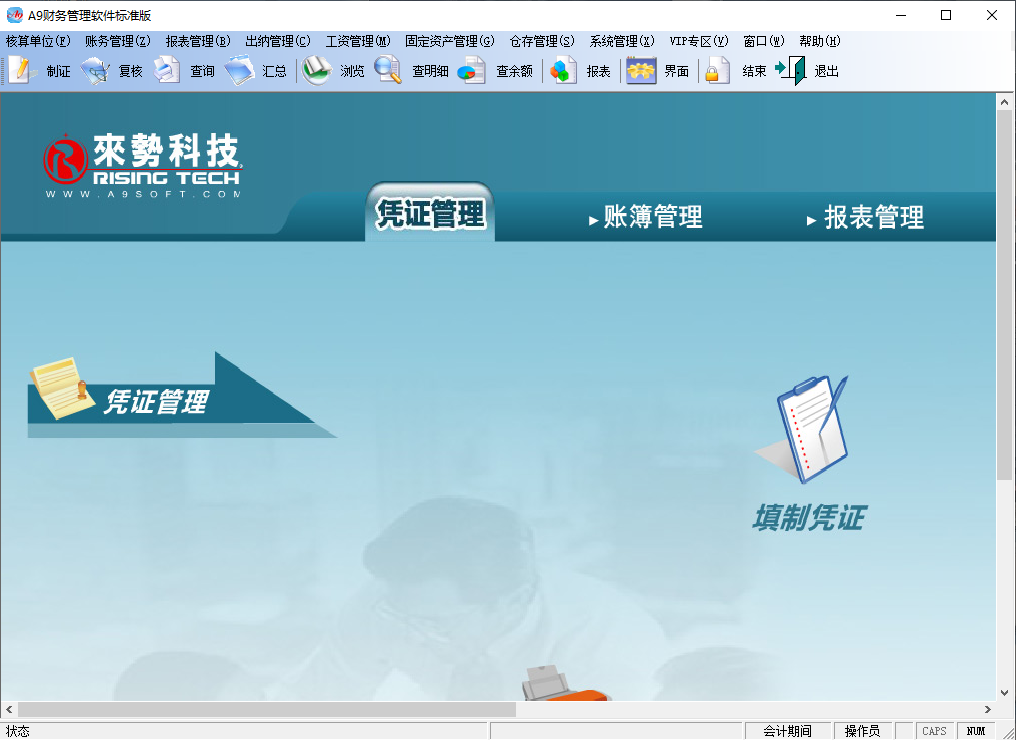Screen dimensions: 1016x740
Task: Click the 退出 exit door icon
Action: pos(791,70)
